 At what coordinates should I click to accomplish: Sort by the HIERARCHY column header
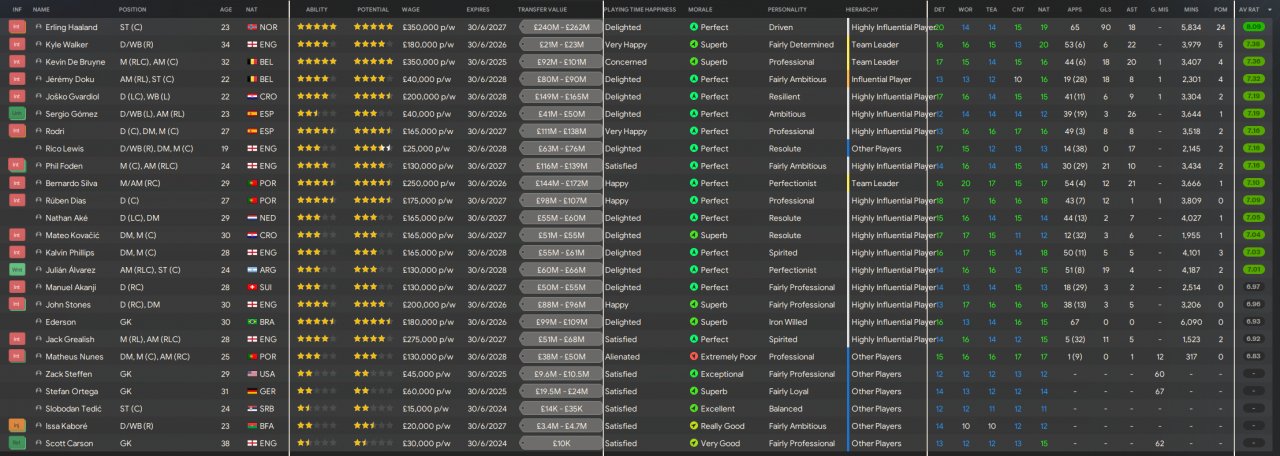(862, 9)
